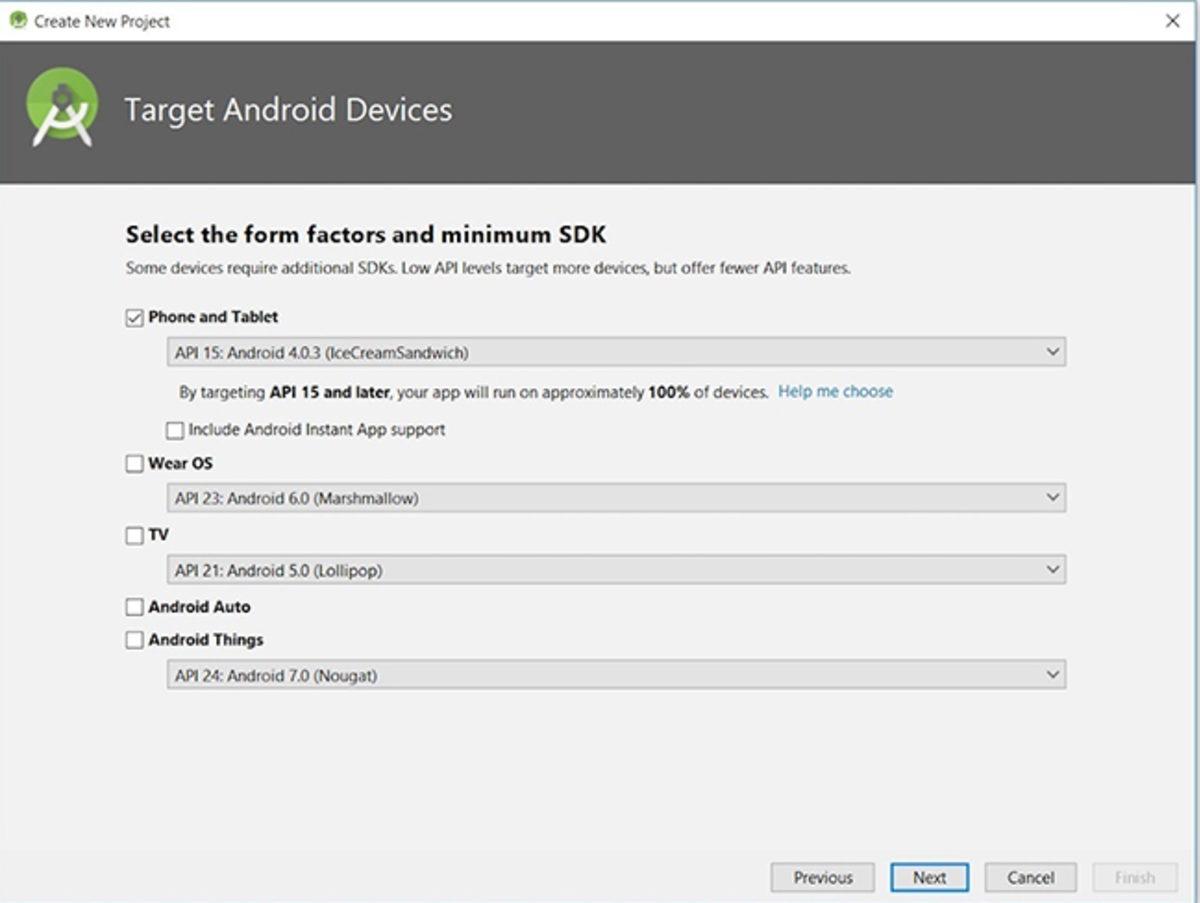Viewport: 1200px width, 903px height.
Task: Check the Wear OS checkbox
Action: [134, 463]
